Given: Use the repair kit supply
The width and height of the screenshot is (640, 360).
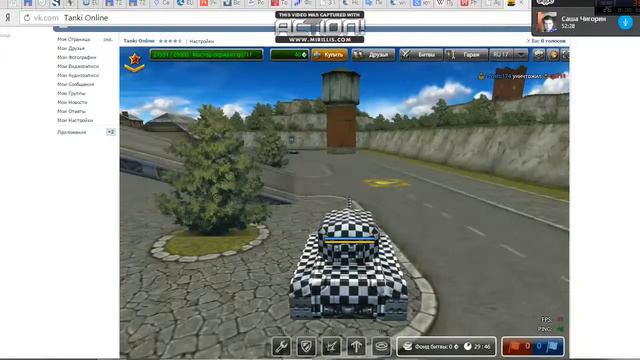Looking at the screenshot, I should [281, 347].
